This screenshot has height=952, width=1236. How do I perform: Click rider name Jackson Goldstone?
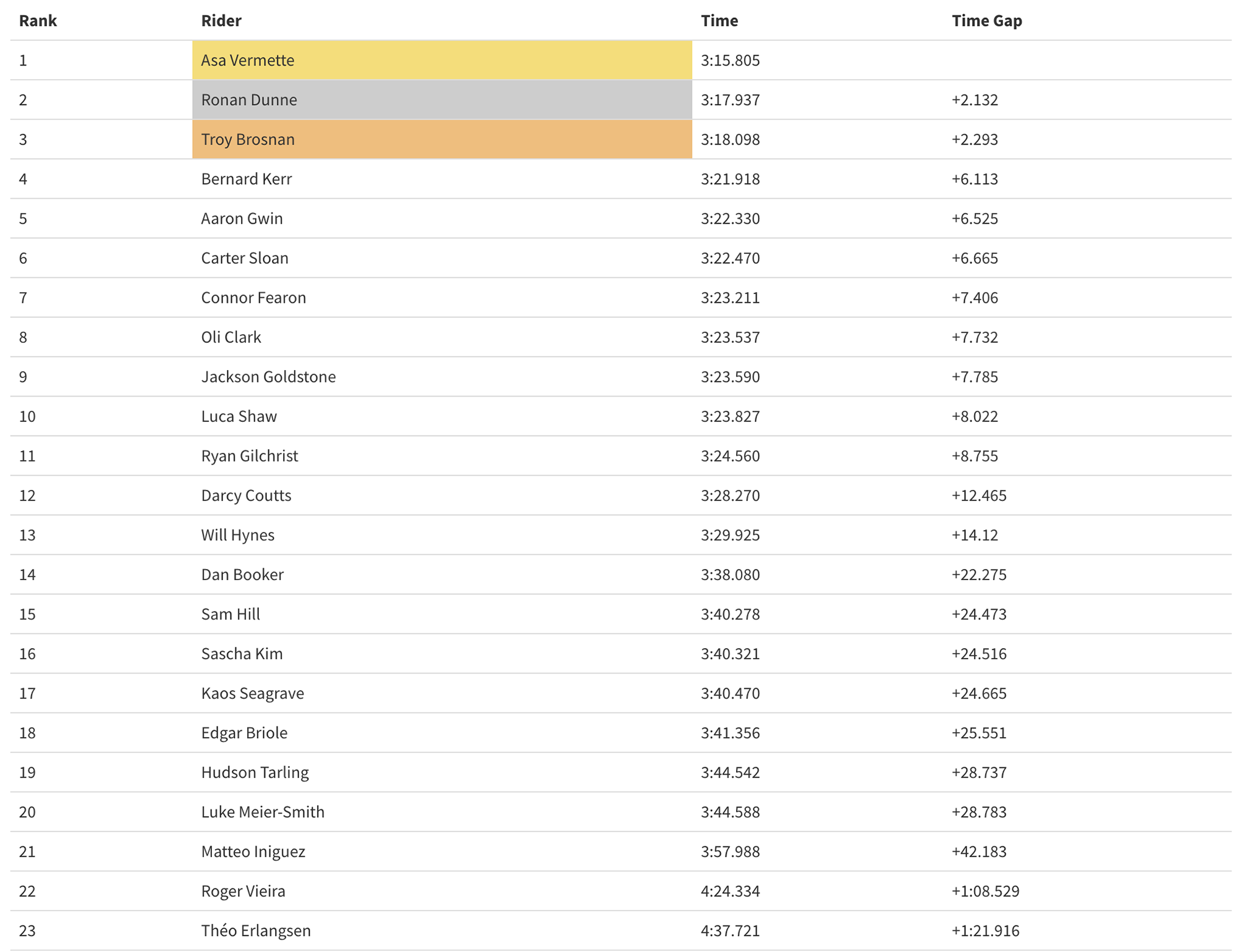[x=268, y=377]
